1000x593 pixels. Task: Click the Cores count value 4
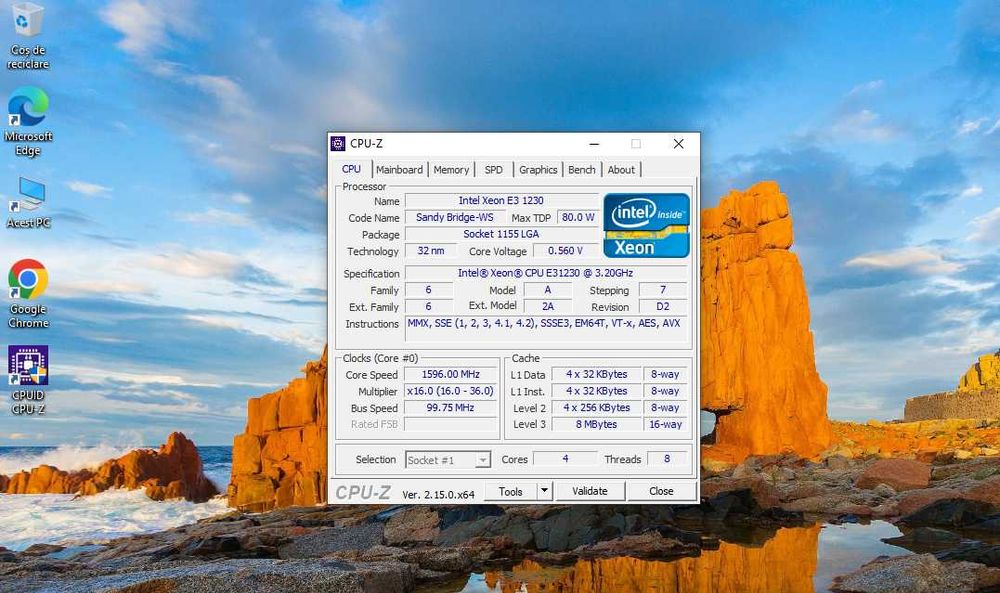pos(565,458)
